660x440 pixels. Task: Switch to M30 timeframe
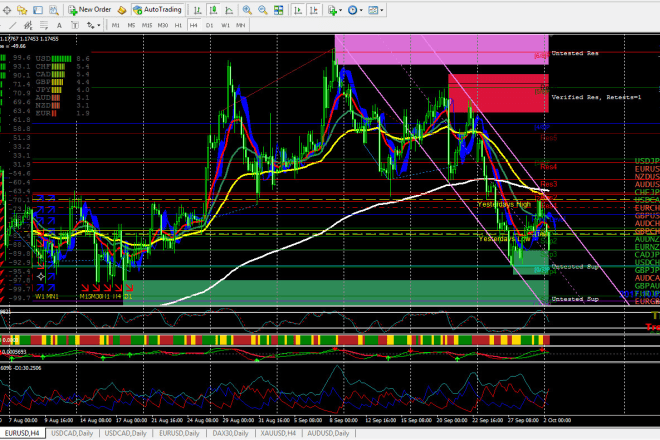point(162,26)
